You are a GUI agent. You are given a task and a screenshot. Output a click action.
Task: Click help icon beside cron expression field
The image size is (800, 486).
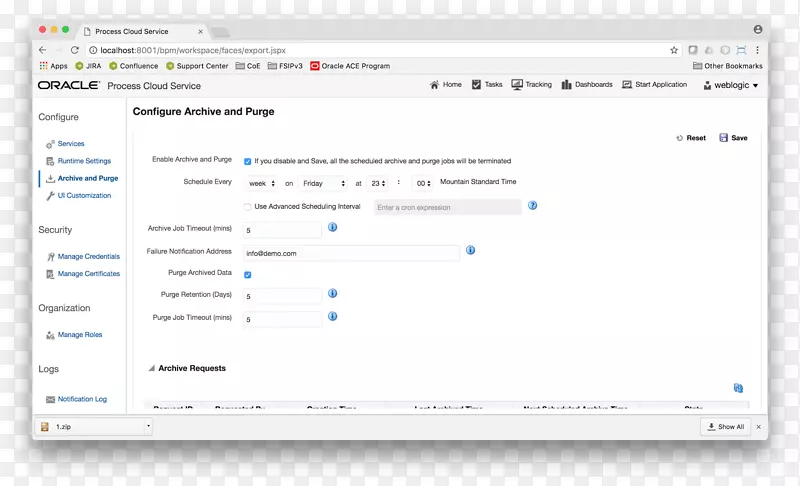pos(533,206)
